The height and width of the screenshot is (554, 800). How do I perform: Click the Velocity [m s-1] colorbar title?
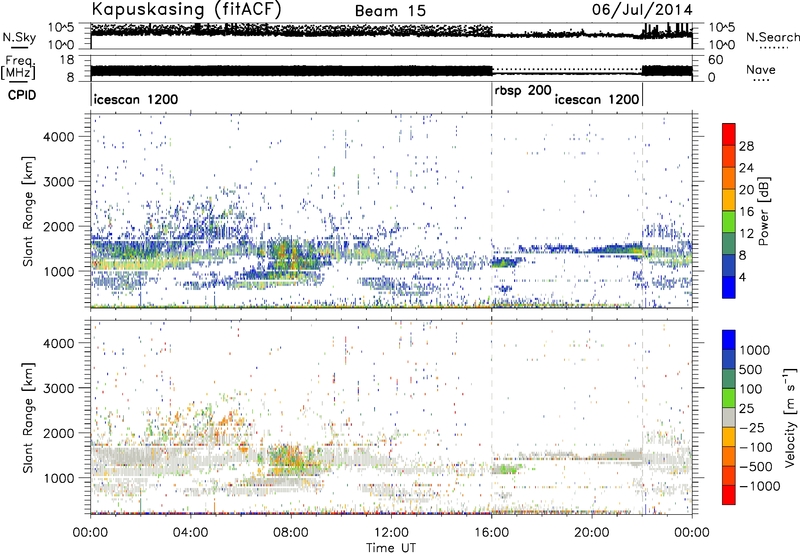click(790, 417)
